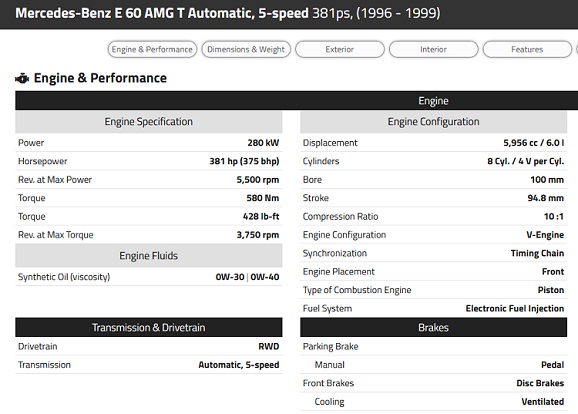The width and height of the screenshot is (578, 414).
Task: Click the Synchronization row label
Action: coord(335,253)
